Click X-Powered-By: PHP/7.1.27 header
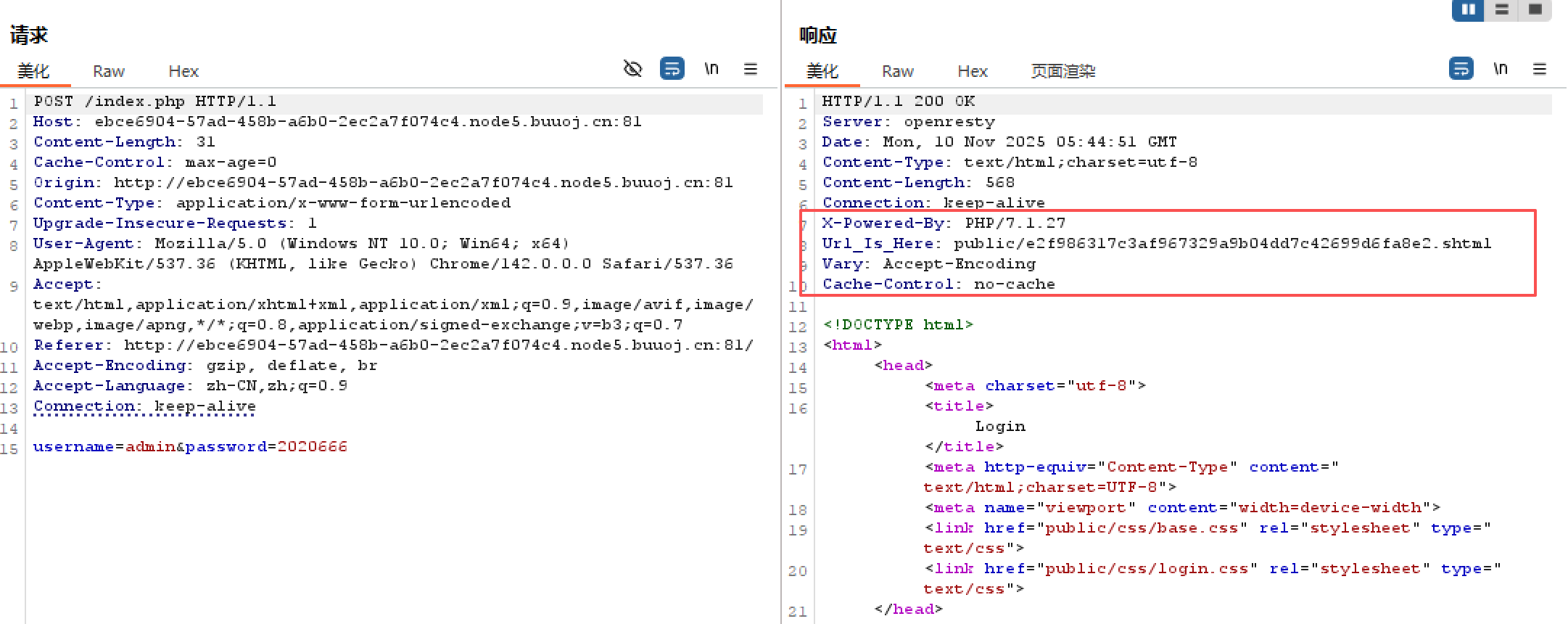 (x=944, y=223)
